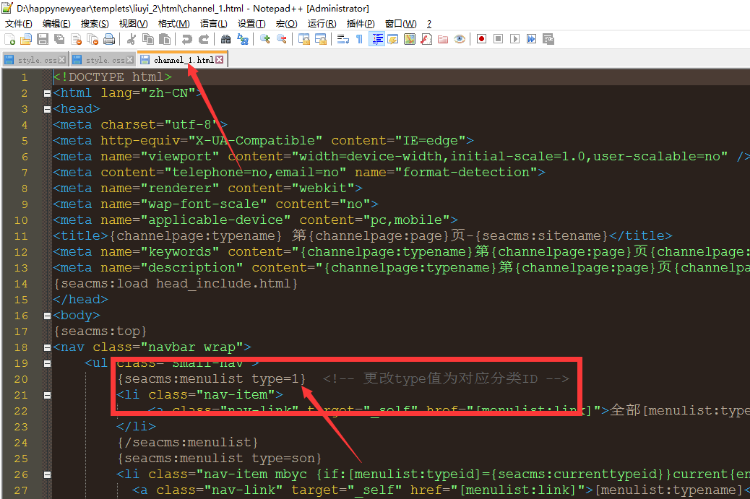750x499 pixels.
Task: Save the recorded macro icon
Action: coord(548,39)
